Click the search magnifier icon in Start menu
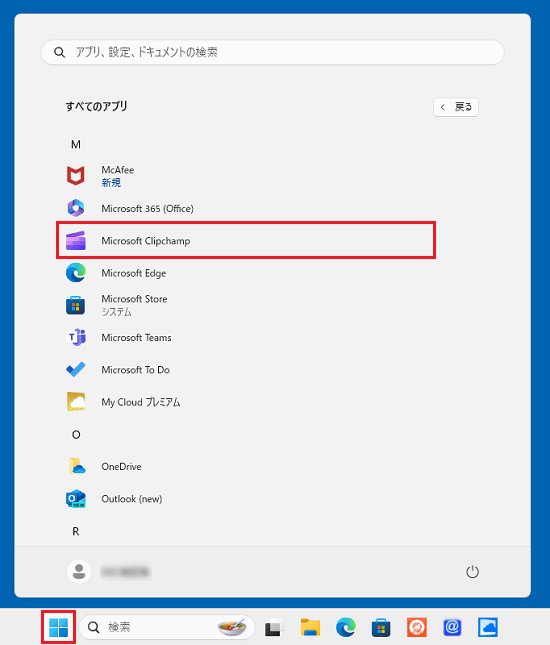 pos(60,52)
